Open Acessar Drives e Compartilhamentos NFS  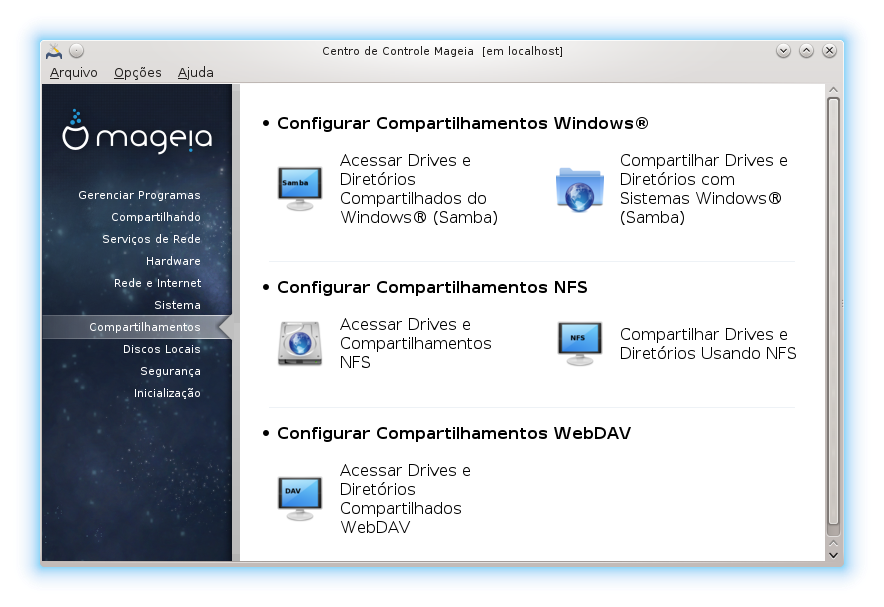[416, 343]
